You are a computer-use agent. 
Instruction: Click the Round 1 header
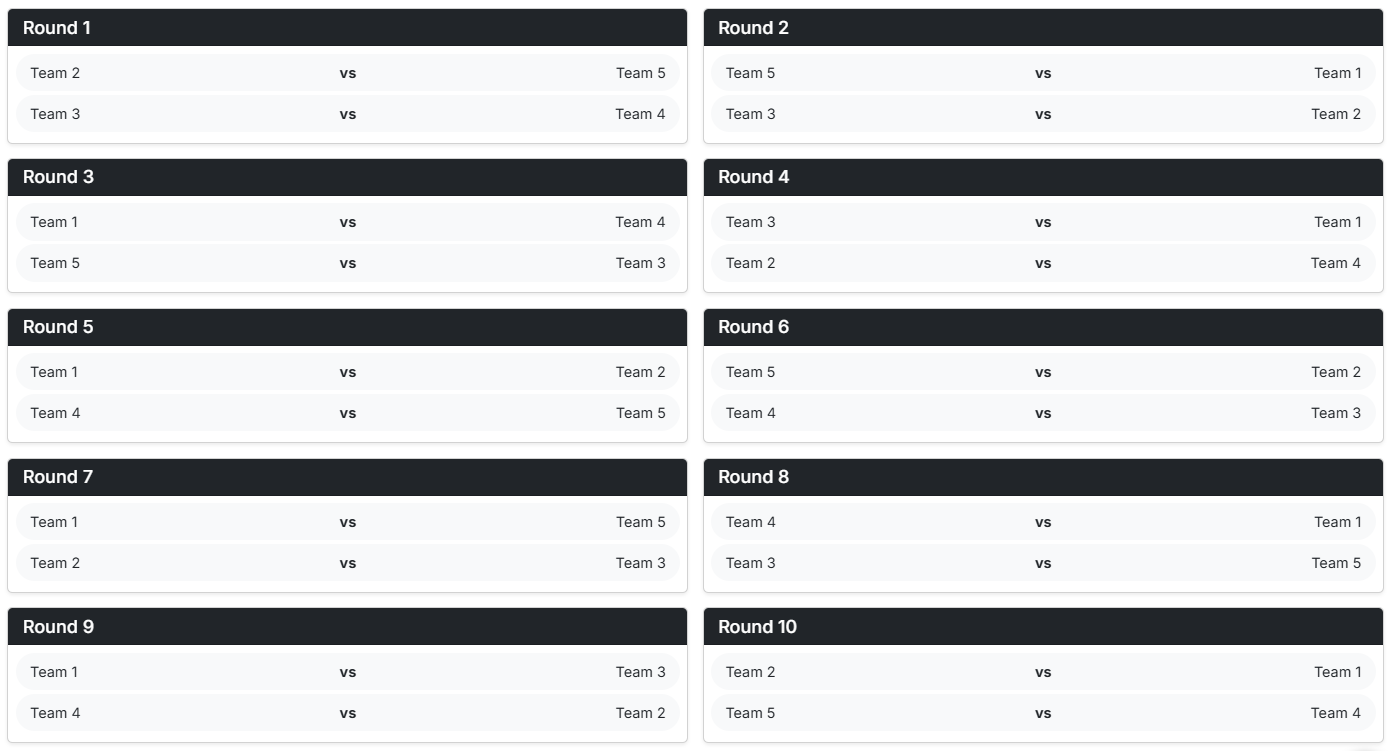pyautogui.click(x=58, y=28)
